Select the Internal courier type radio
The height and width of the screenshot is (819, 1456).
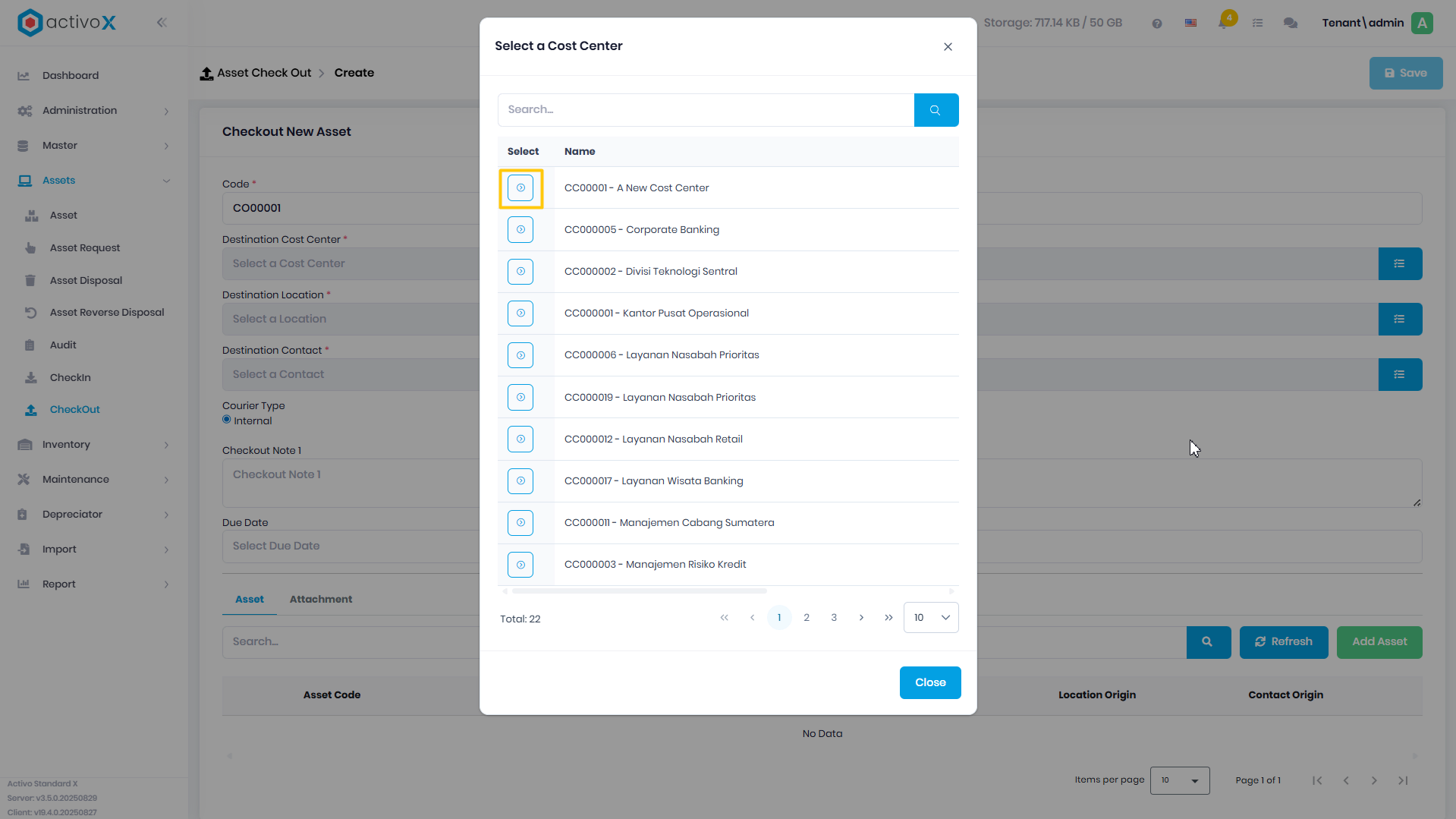tap(226, 420)
